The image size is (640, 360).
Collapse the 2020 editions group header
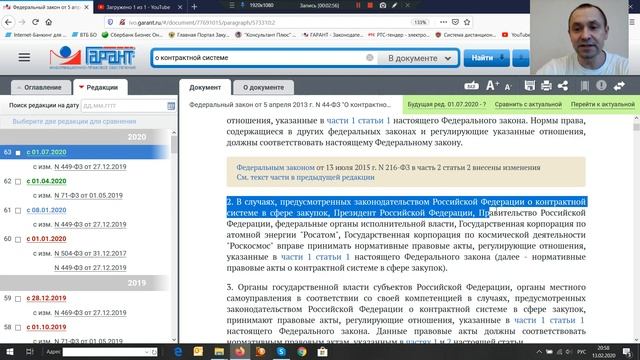[x=84, y=137]
